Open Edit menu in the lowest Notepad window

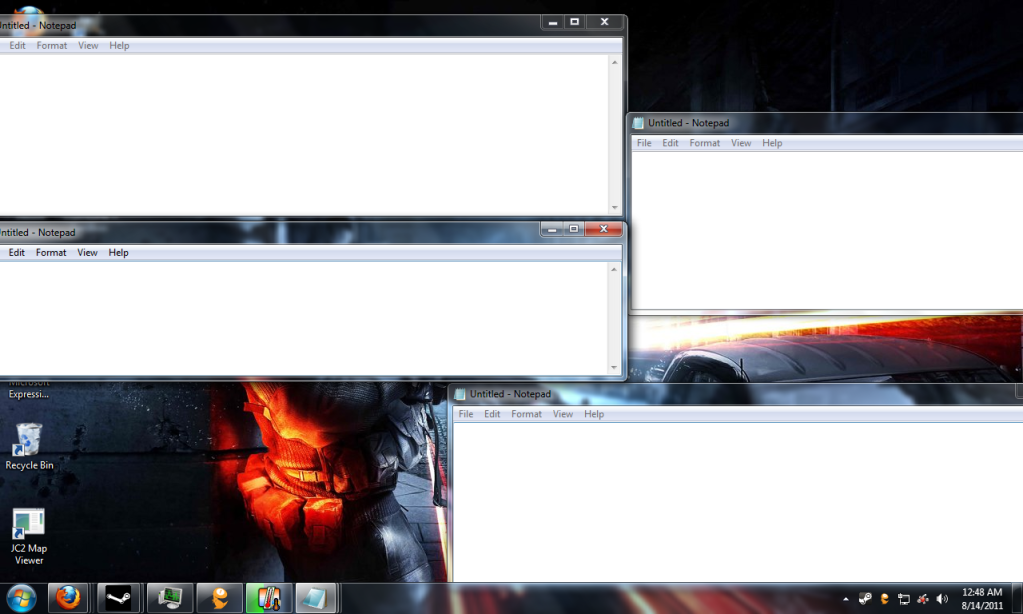(492, 414)
